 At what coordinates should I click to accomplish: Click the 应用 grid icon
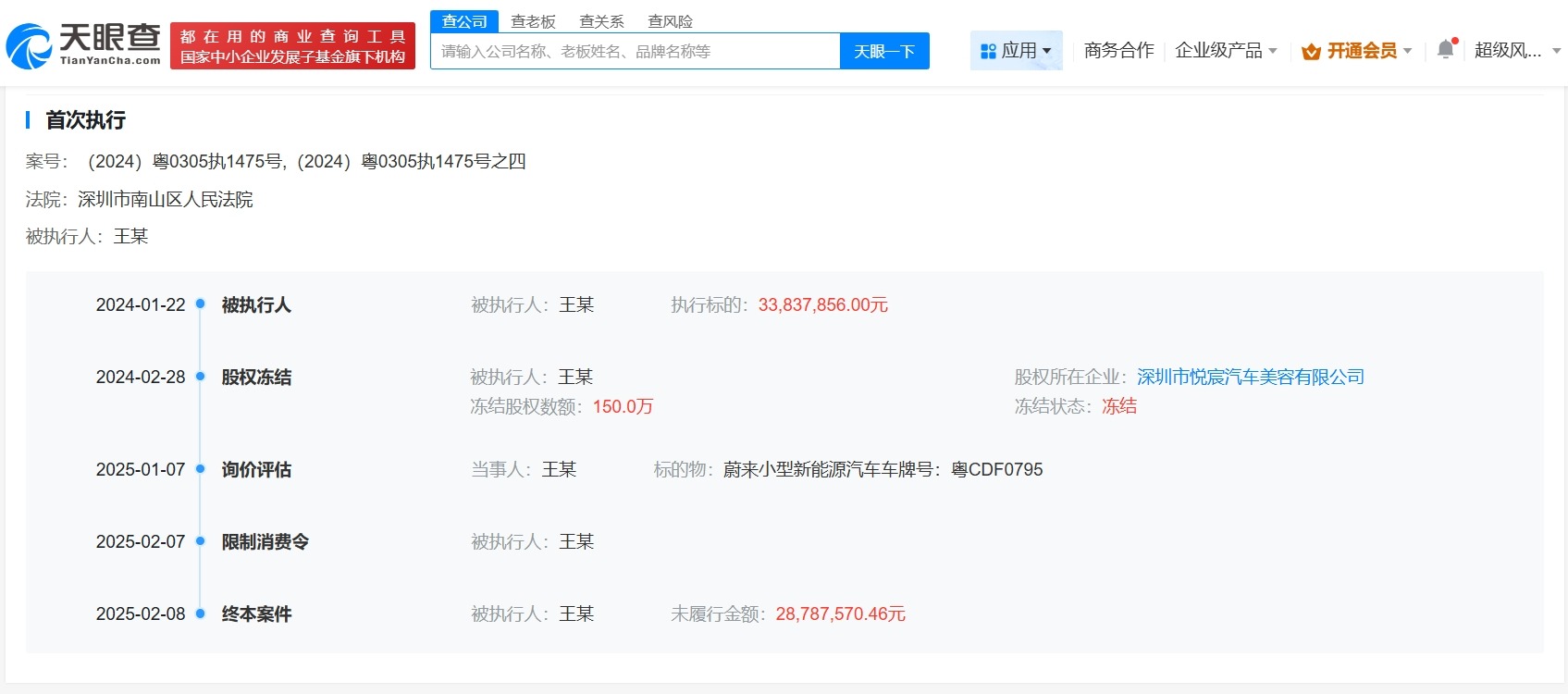(988, 51)
